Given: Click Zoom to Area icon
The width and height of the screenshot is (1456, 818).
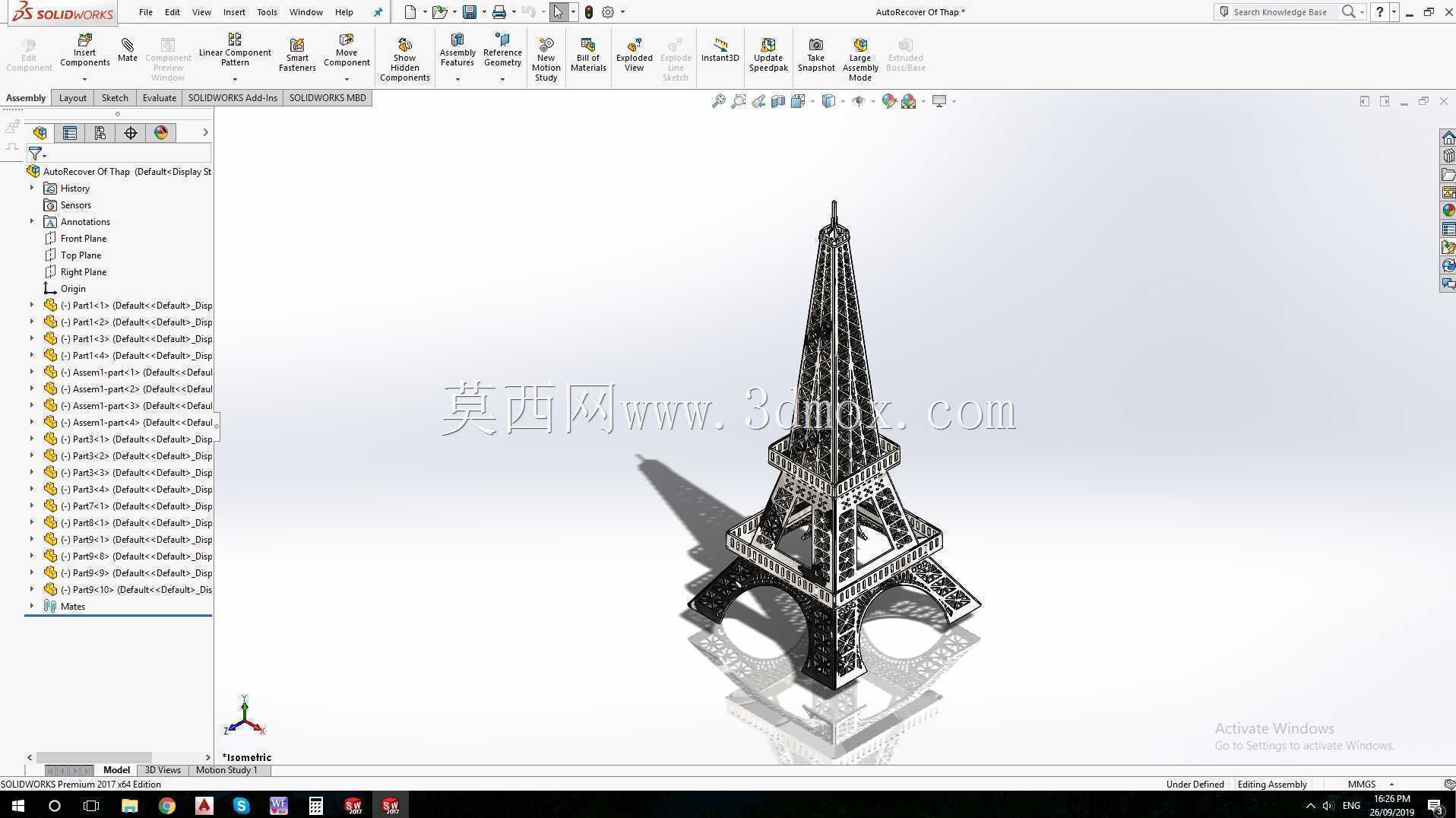Looking at the screenshot, I should tap(738, 101).
